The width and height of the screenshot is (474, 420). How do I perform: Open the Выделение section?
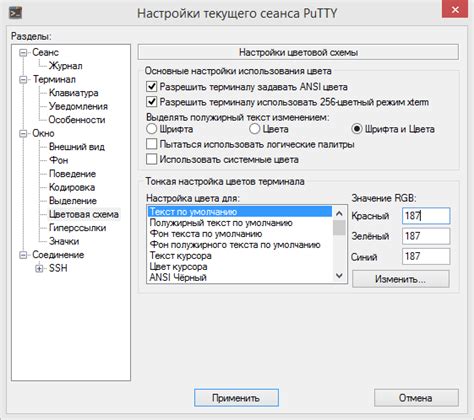[x=73, y=201]
